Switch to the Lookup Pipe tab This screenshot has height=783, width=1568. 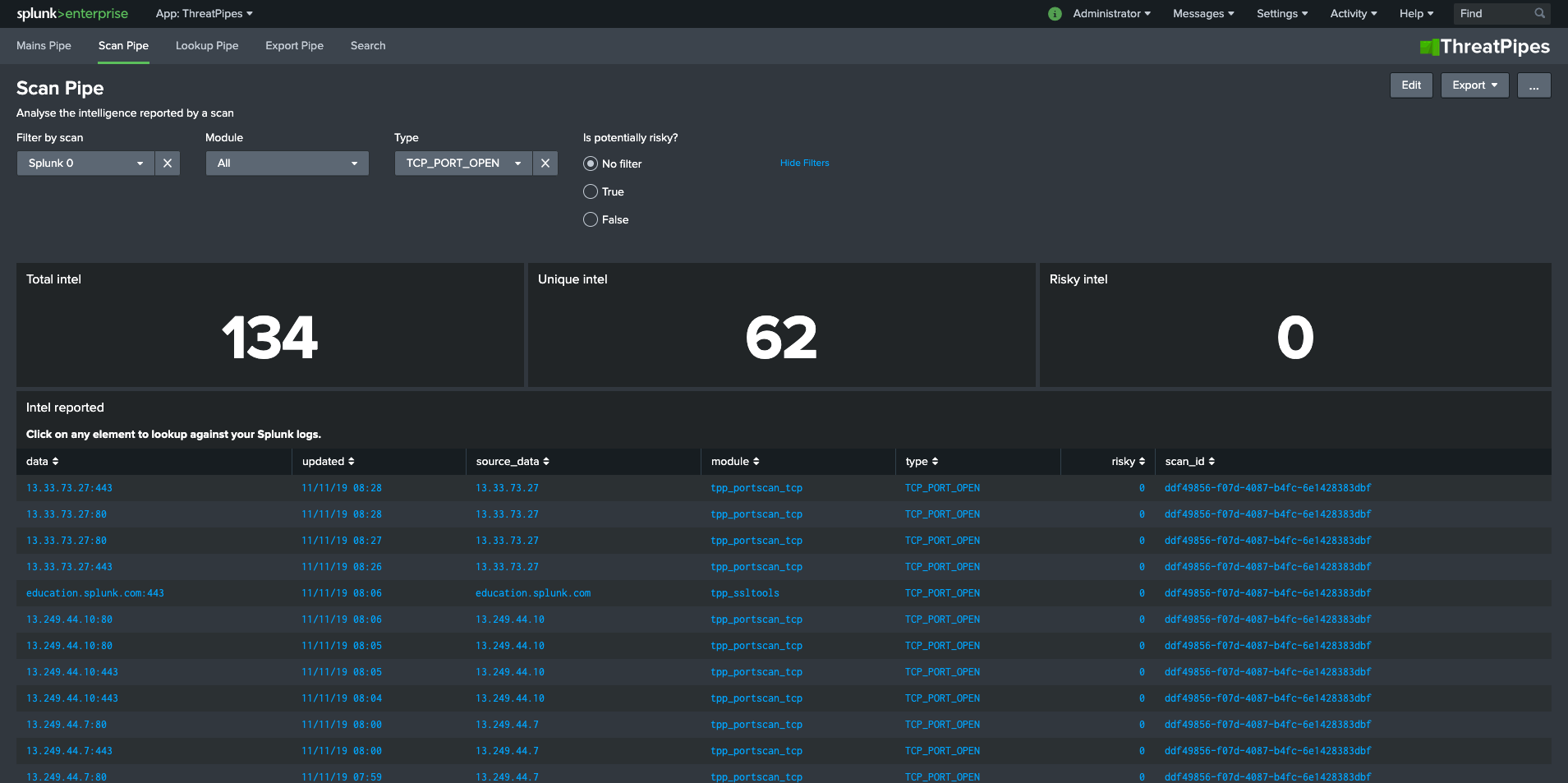[206, 46]
